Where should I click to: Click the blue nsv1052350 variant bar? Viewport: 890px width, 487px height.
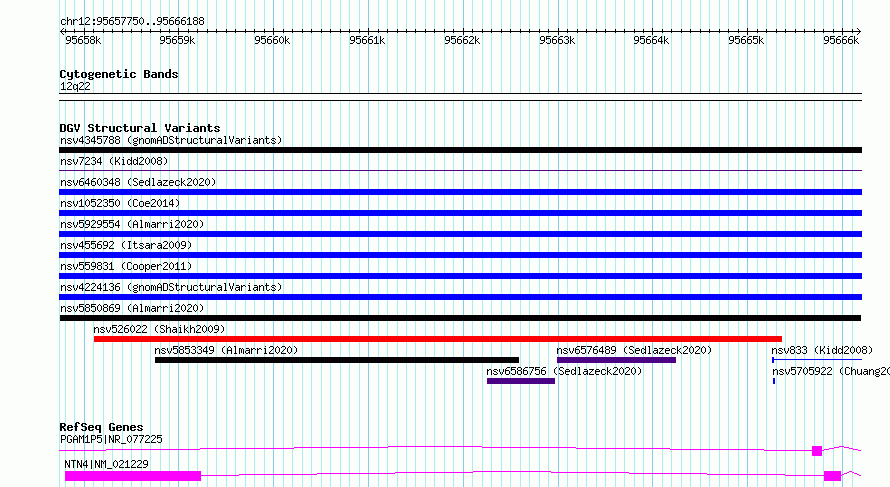point(460,213)
